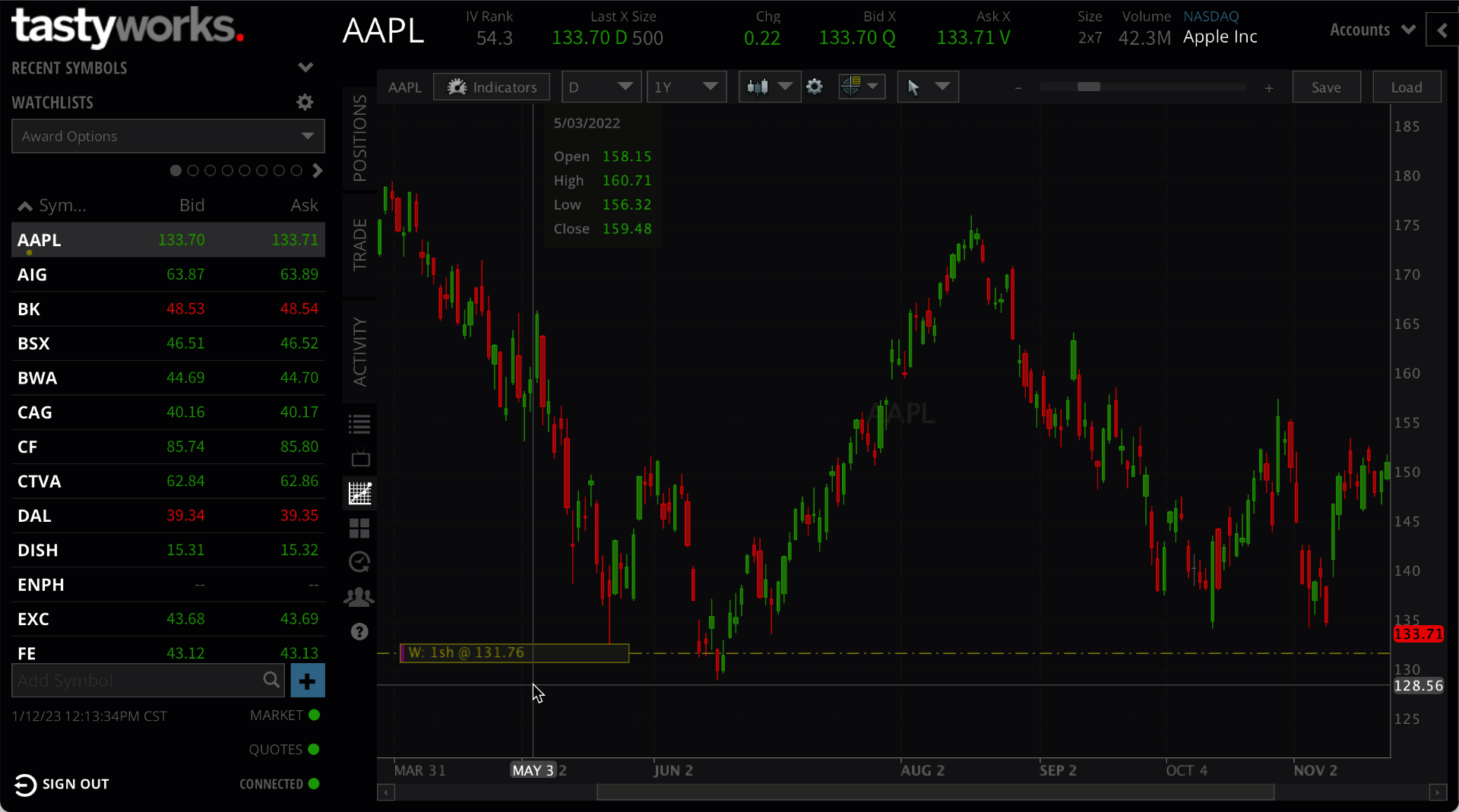Select the second watchlist page dot

click(x=192, y=171)
